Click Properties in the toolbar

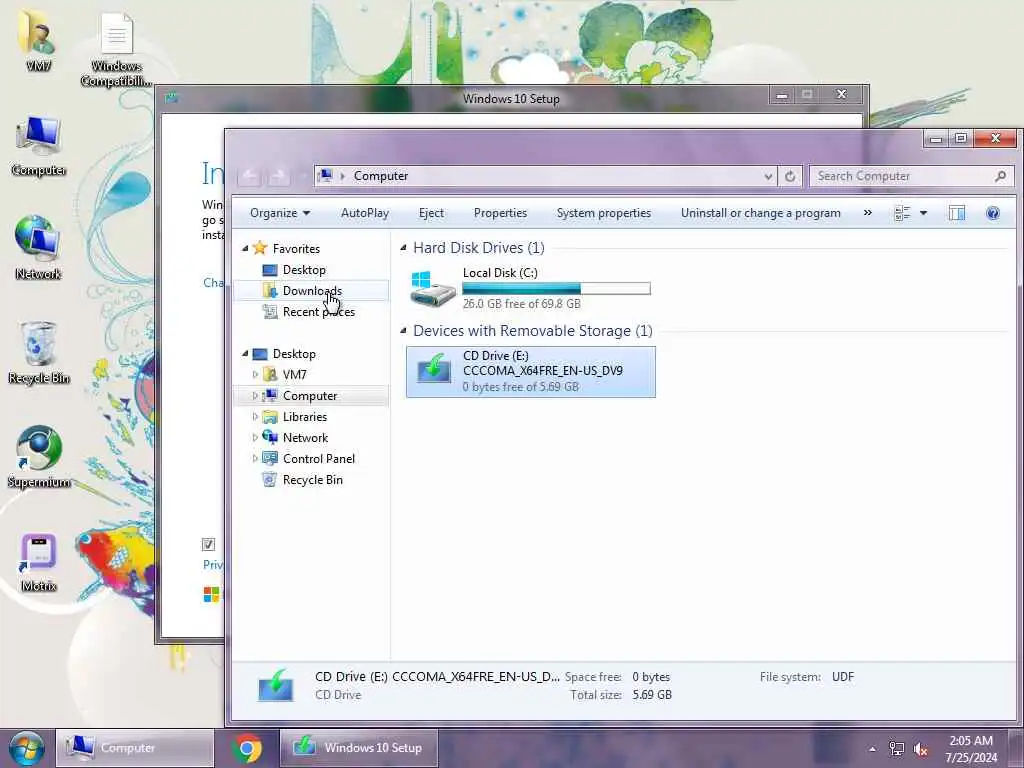pos(500,213)
